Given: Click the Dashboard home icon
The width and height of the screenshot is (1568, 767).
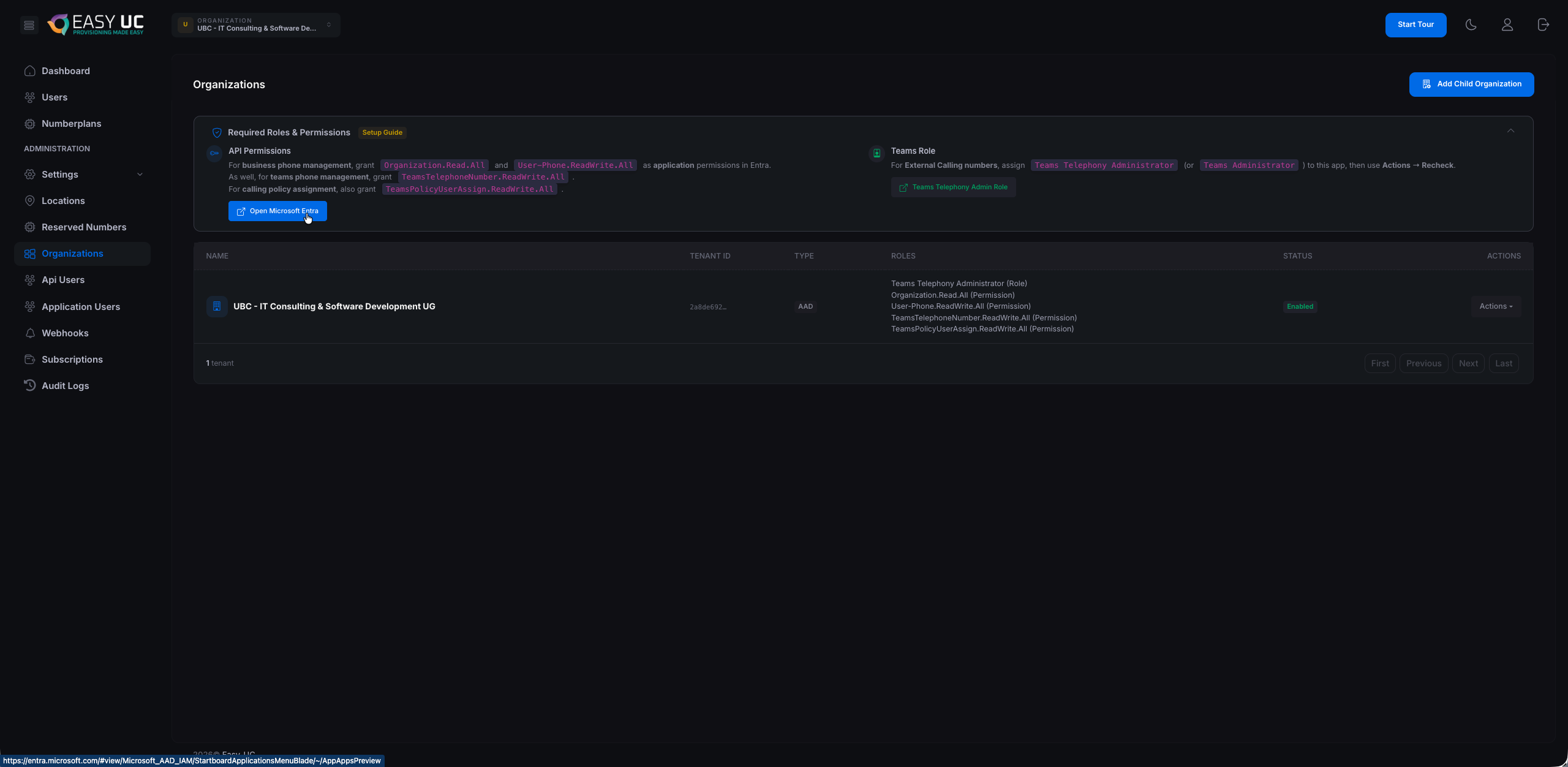Looking at the screenshot, I should click(x=29, y=71).
